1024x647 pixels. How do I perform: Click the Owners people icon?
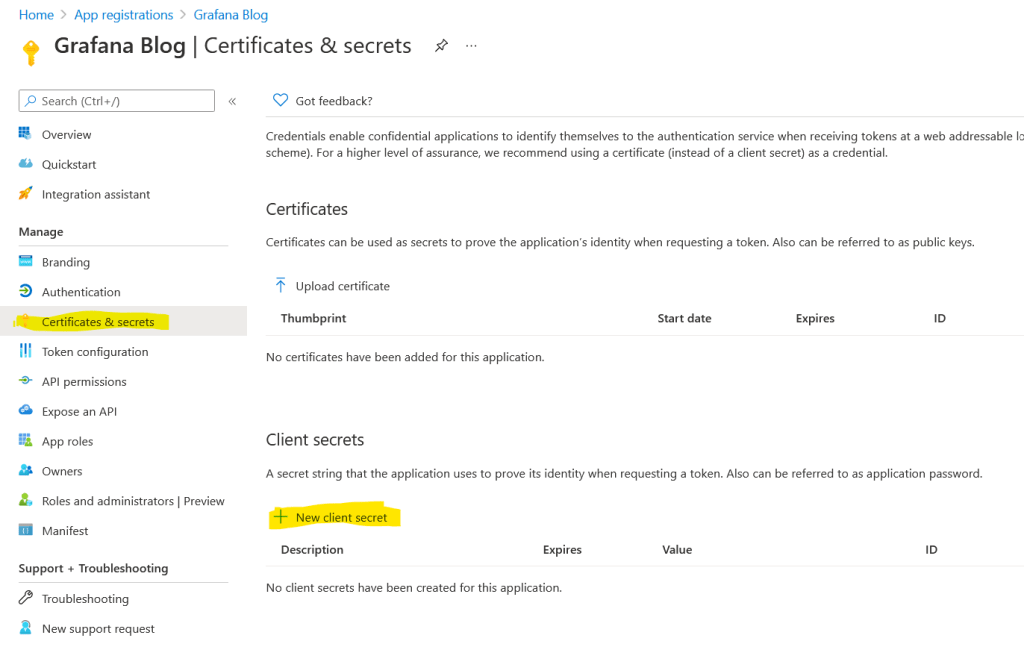26,471
